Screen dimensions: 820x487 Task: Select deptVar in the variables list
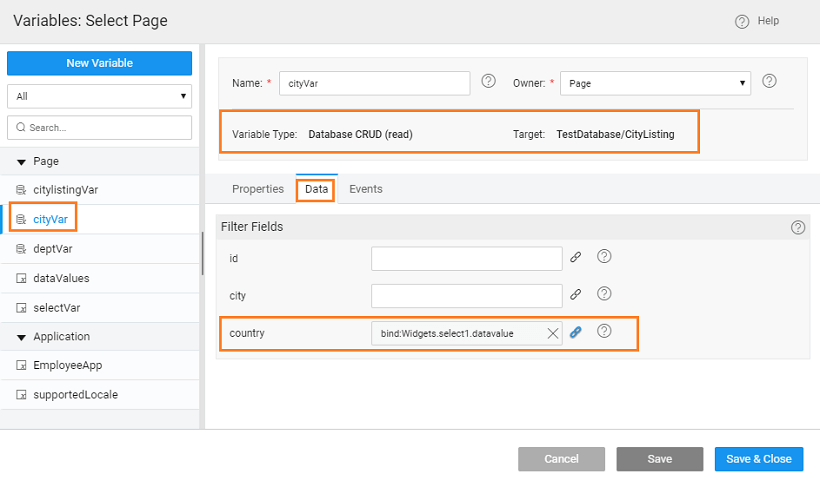click(x=53, y=248)
